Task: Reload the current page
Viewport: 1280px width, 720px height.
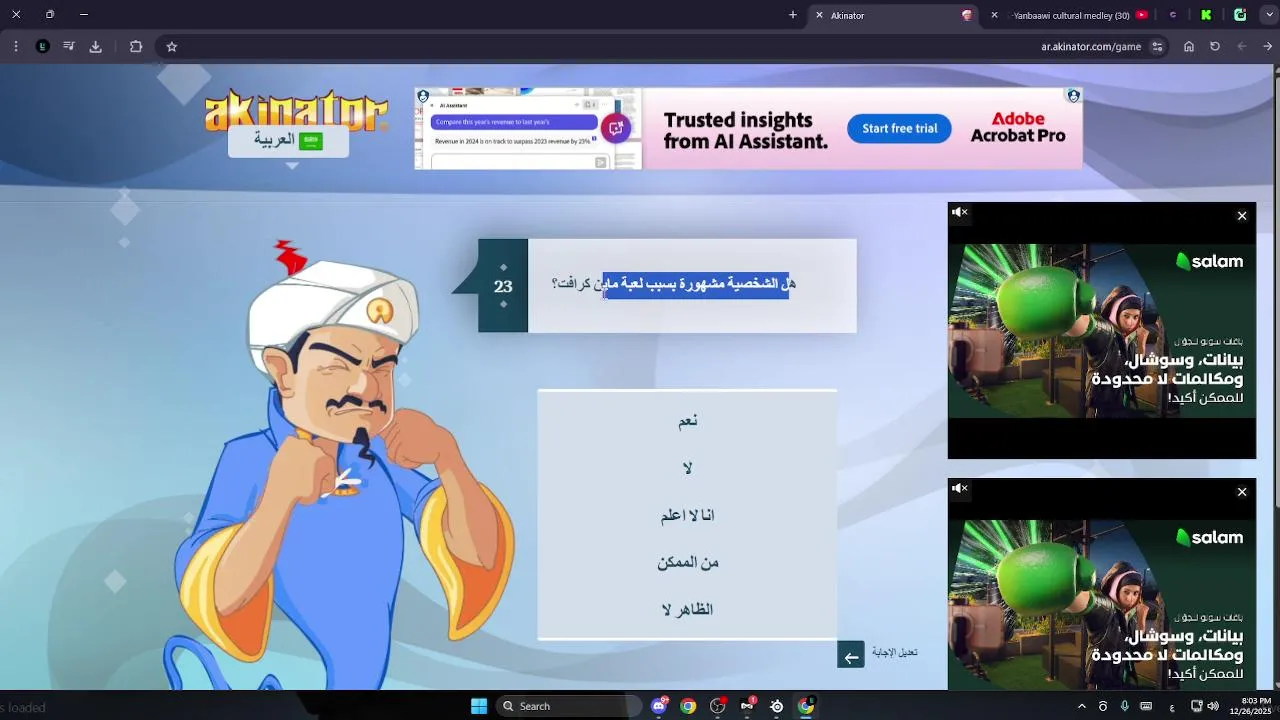Action: (x=1215, y=46)
